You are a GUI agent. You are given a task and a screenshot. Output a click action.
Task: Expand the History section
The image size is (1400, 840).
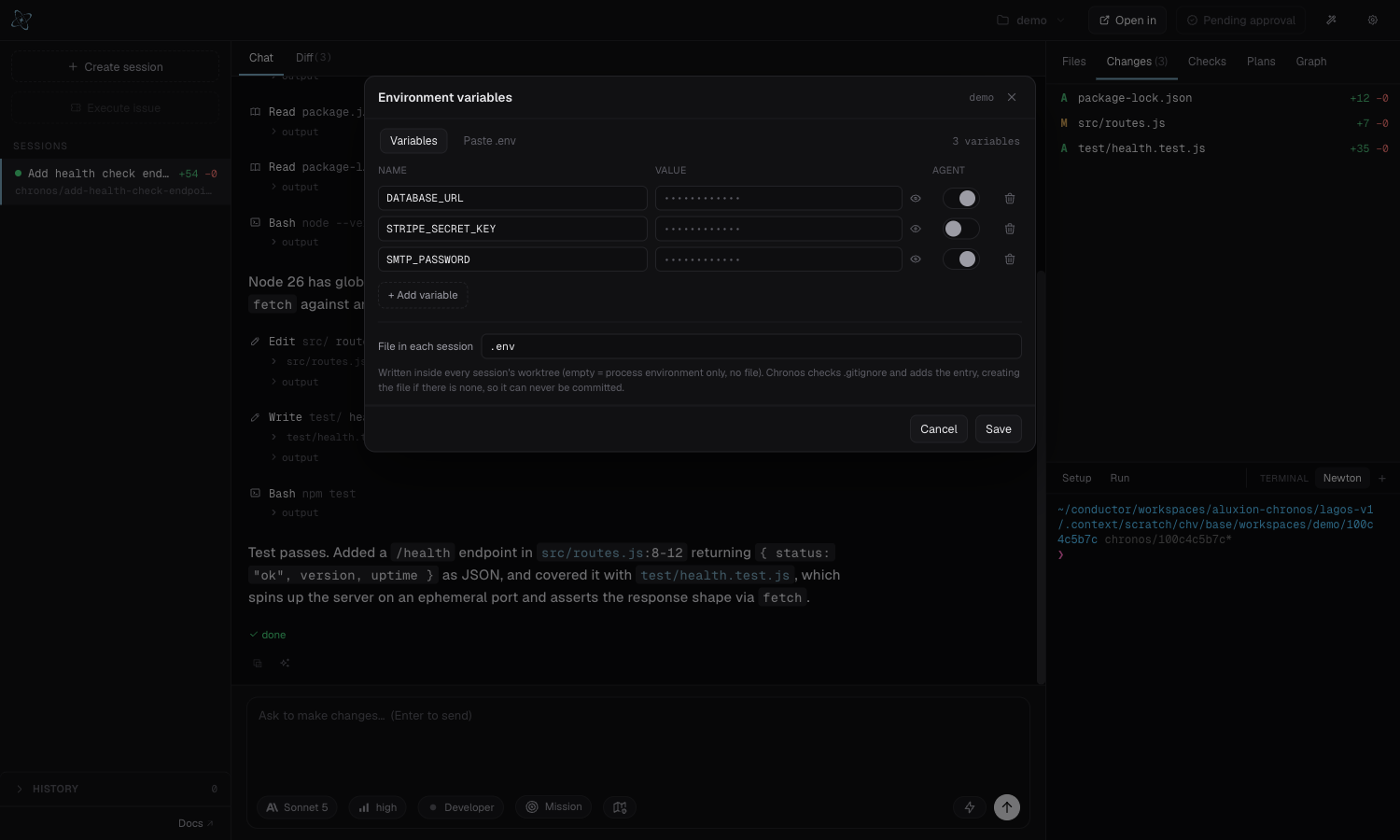(116, 790)
